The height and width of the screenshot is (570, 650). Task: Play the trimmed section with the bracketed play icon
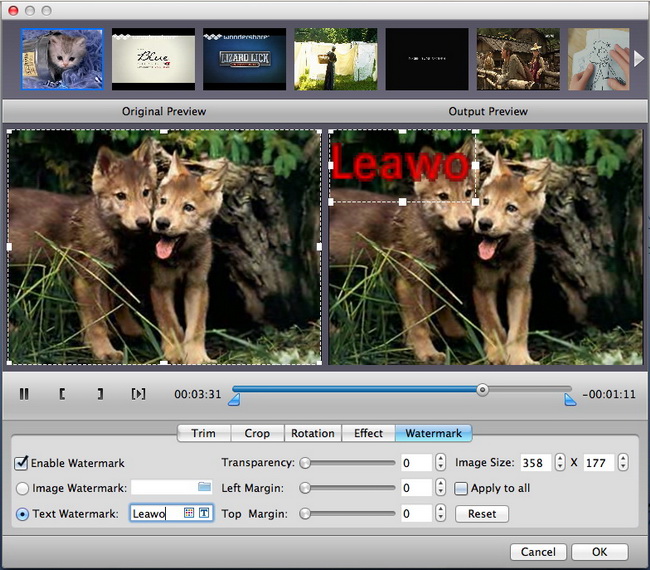pyautogui.click(x=138, y=394)
